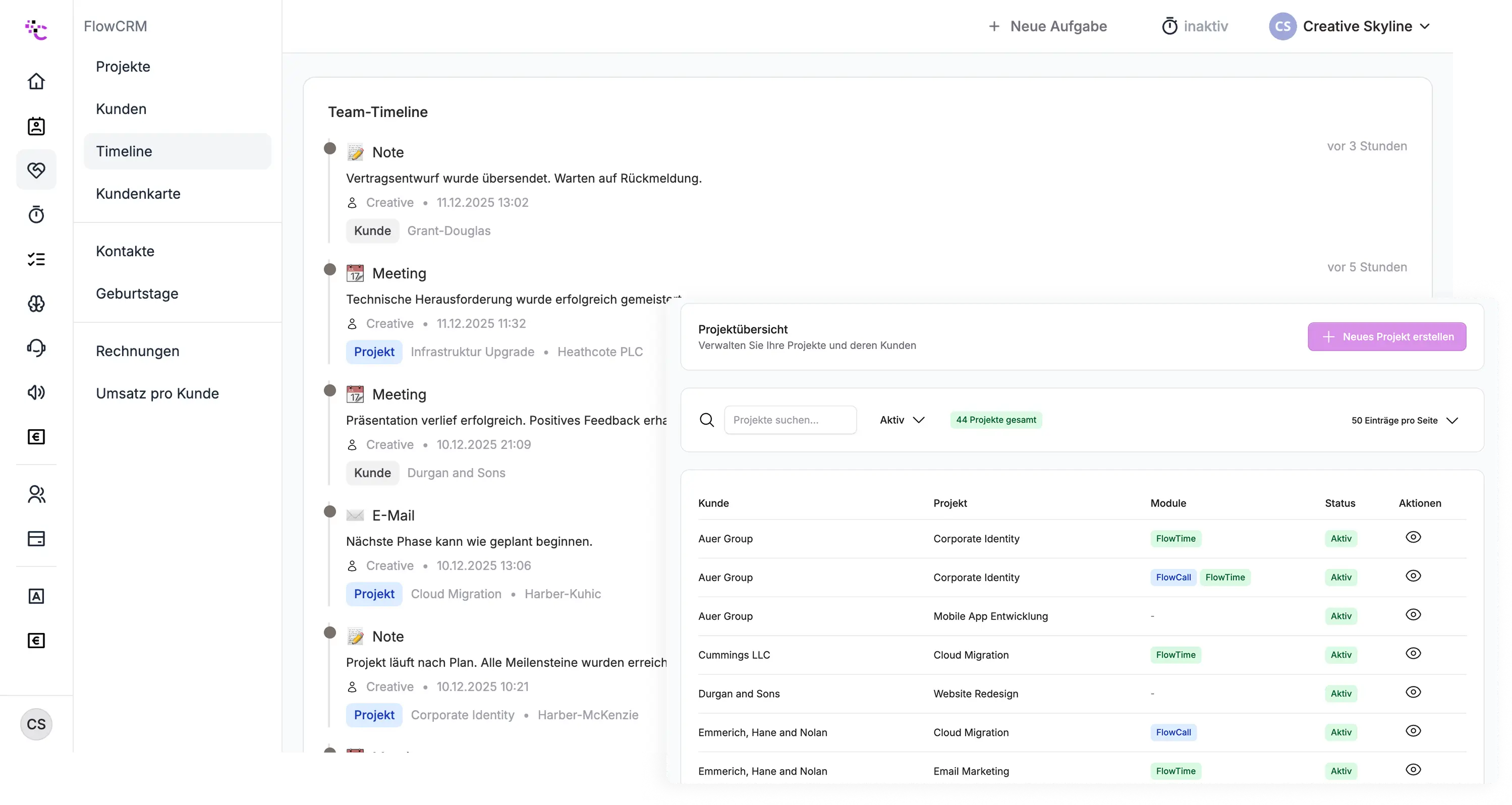Click the Neues Projekt erstellen button
This screenshot has height=805, width=1512.
coord(1387,336)
